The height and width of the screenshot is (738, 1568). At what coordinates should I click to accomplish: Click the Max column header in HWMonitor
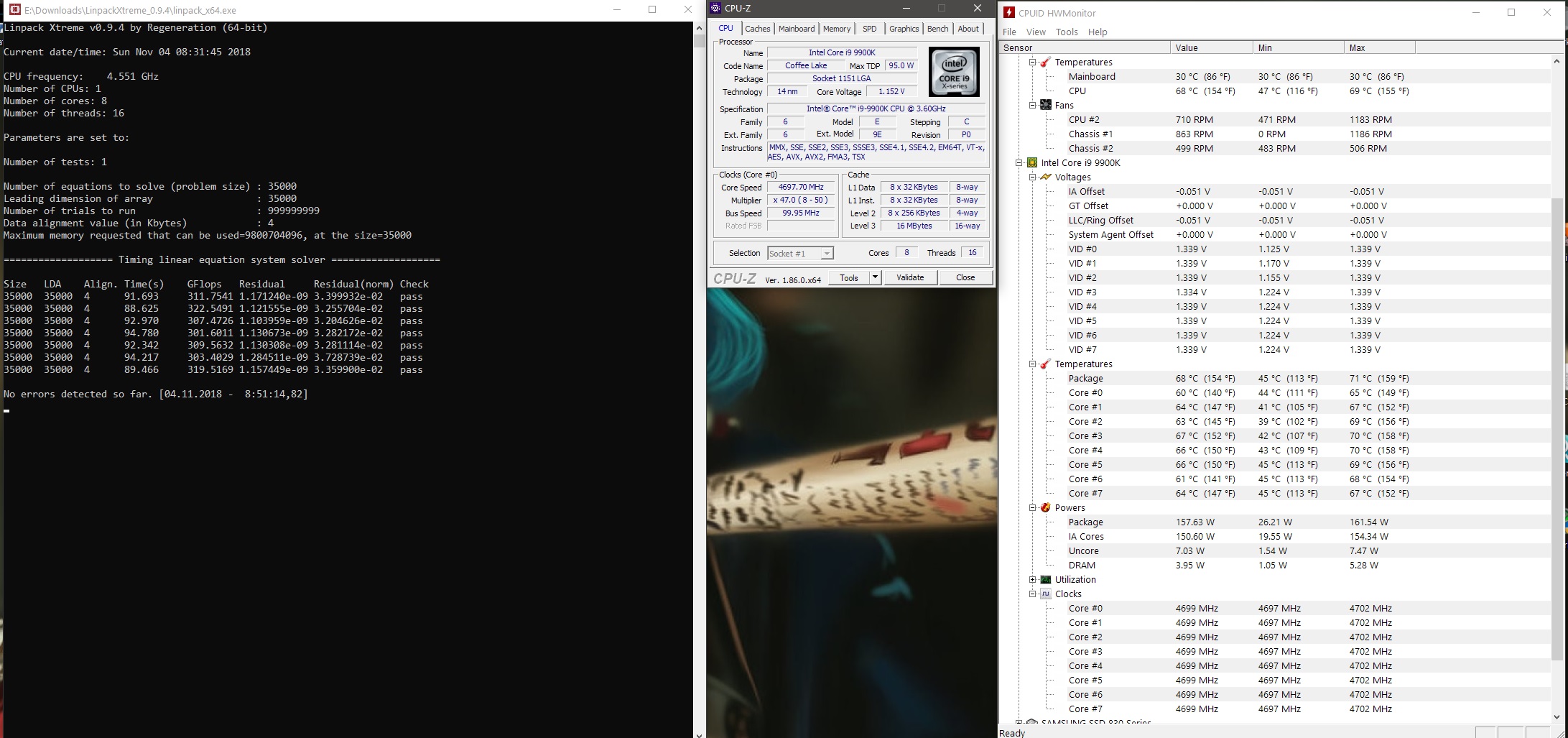pyautogui.click(x=1380, y=48)
